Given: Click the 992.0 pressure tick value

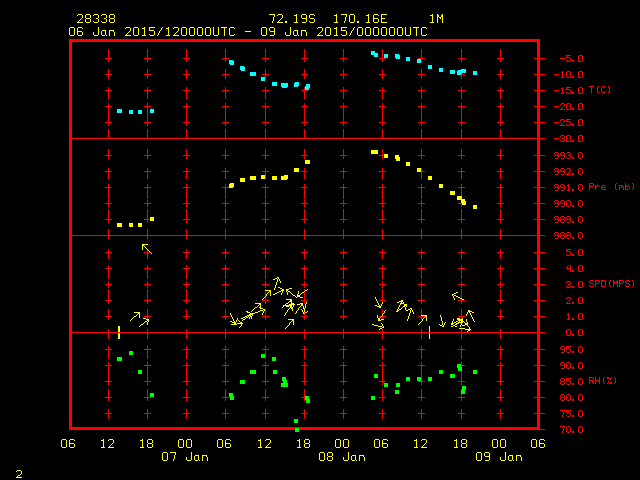Looking at the screenshot, I should click(x=569, y=171).
